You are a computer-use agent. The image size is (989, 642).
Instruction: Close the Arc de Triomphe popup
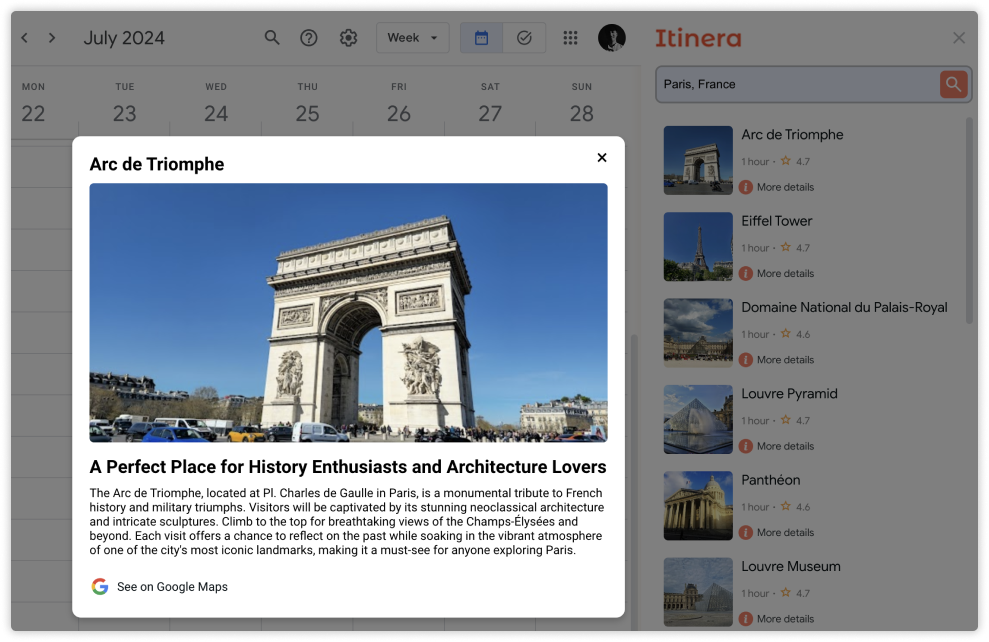point(602,157)
